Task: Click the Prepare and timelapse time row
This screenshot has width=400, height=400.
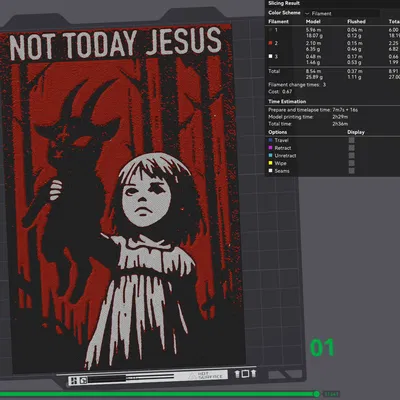Action: coord(313,109)
